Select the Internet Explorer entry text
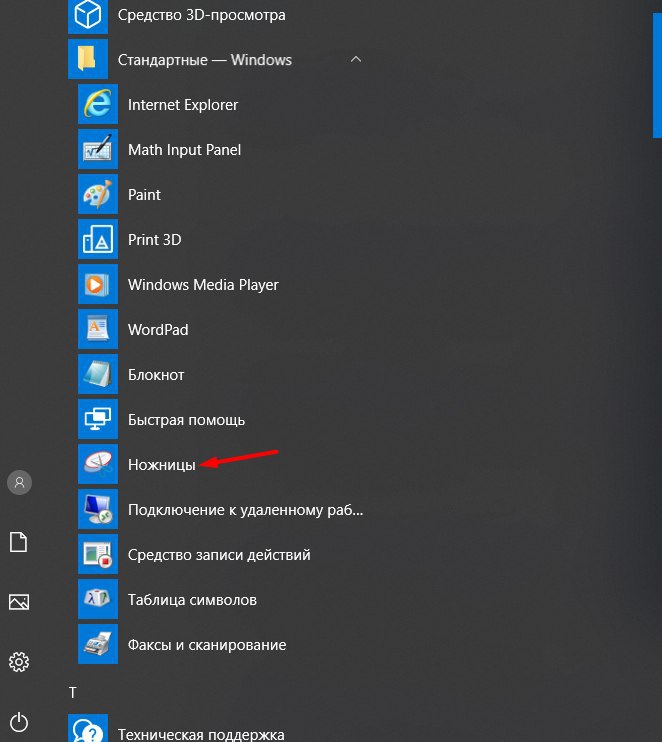 pos(183,105)
